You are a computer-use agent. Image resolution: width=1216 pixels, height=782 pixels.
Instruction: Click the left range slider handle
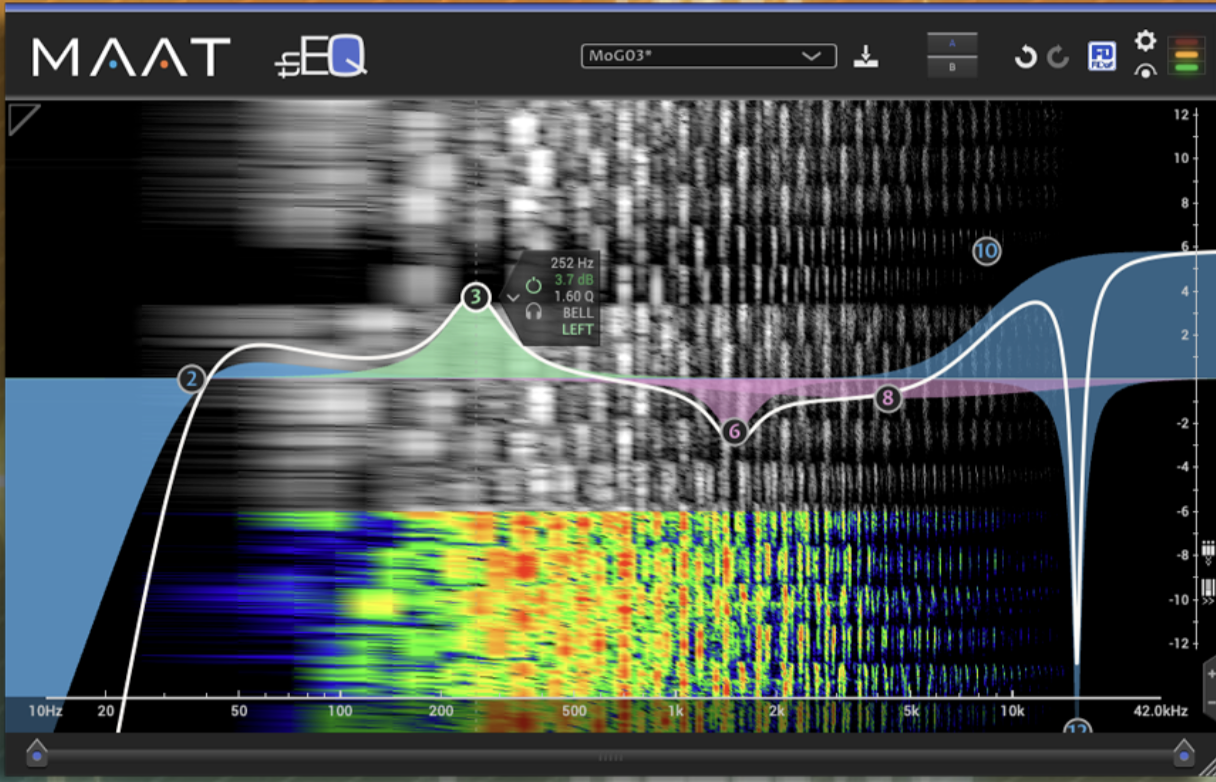pos(37,752)
